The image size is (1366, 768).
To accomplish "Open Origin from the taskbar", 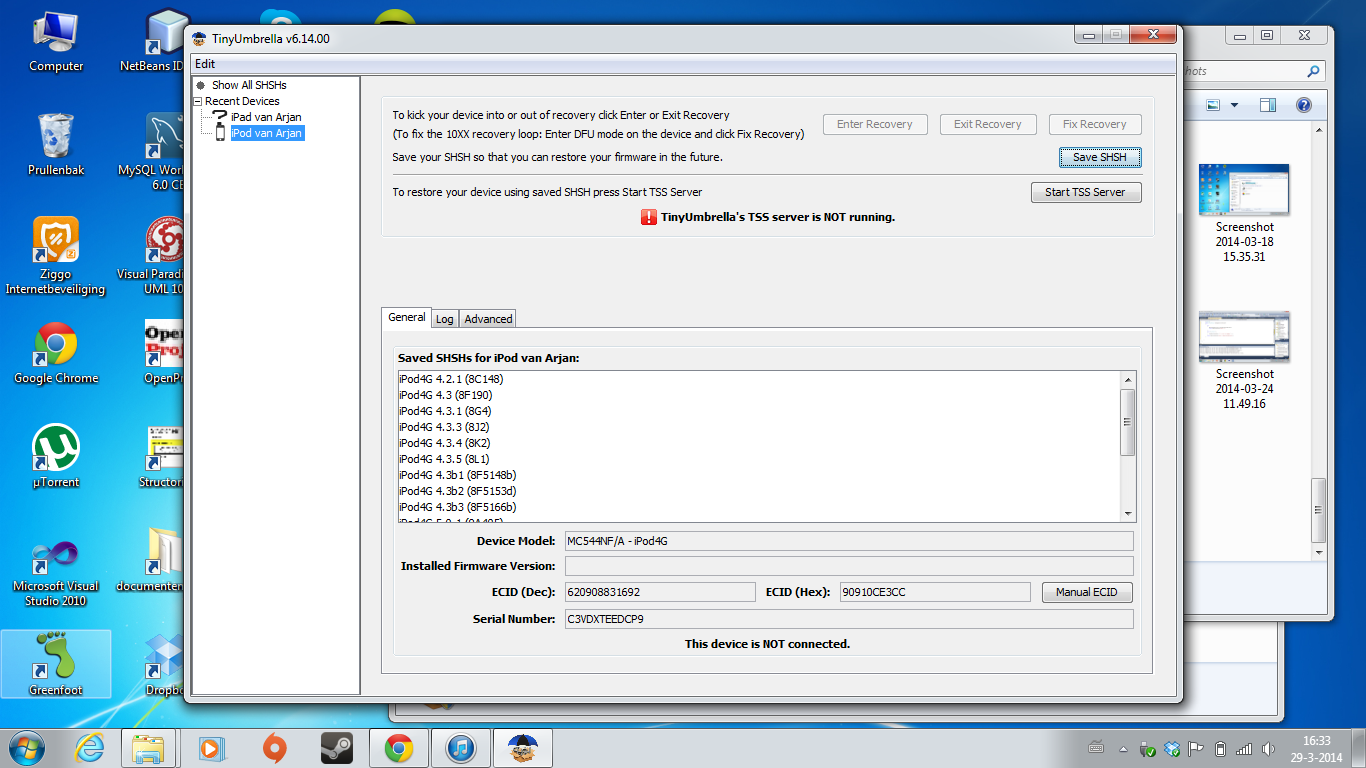I will click(x=273, y=747).
